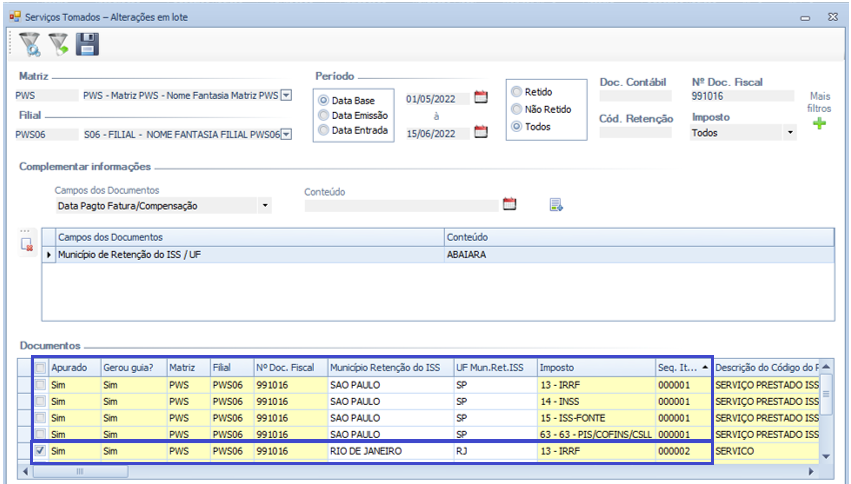Toggle the select-all checkbox in Documentos header
Viewport: 851px width, 484px height.
[39, 367]
